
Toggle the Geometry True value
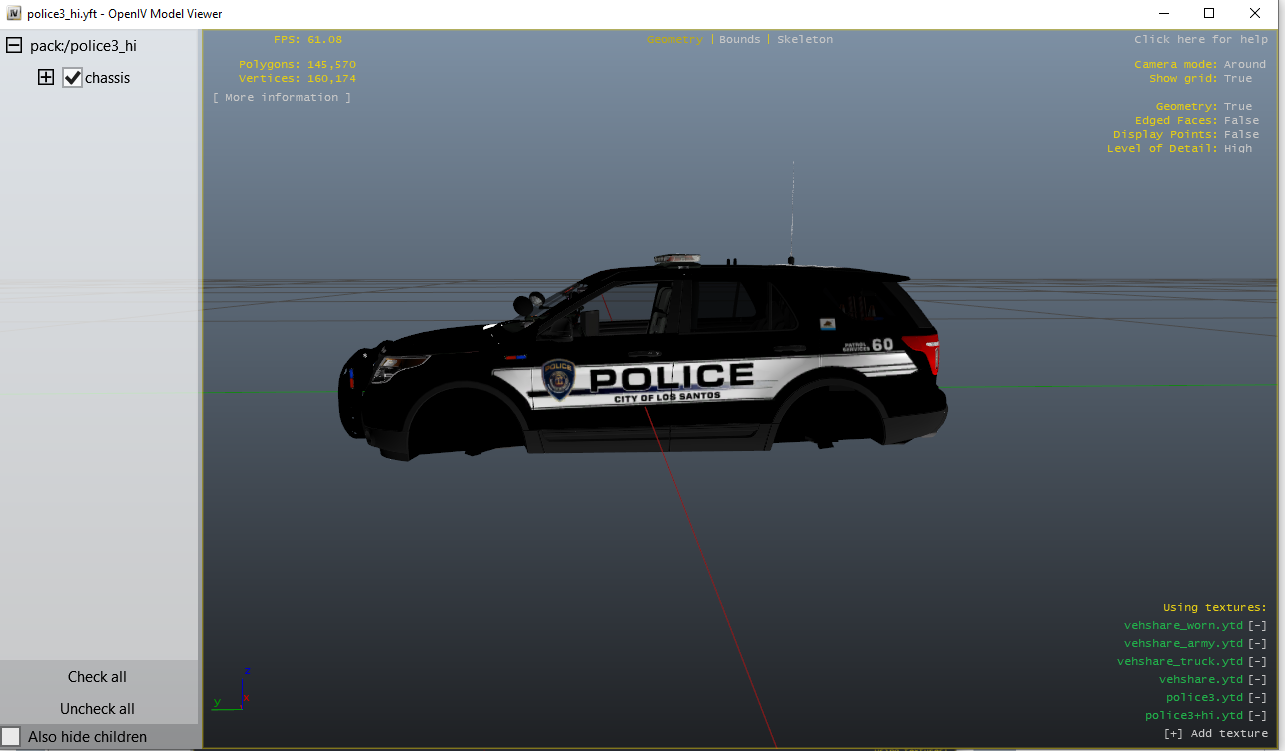(1238, 106)
